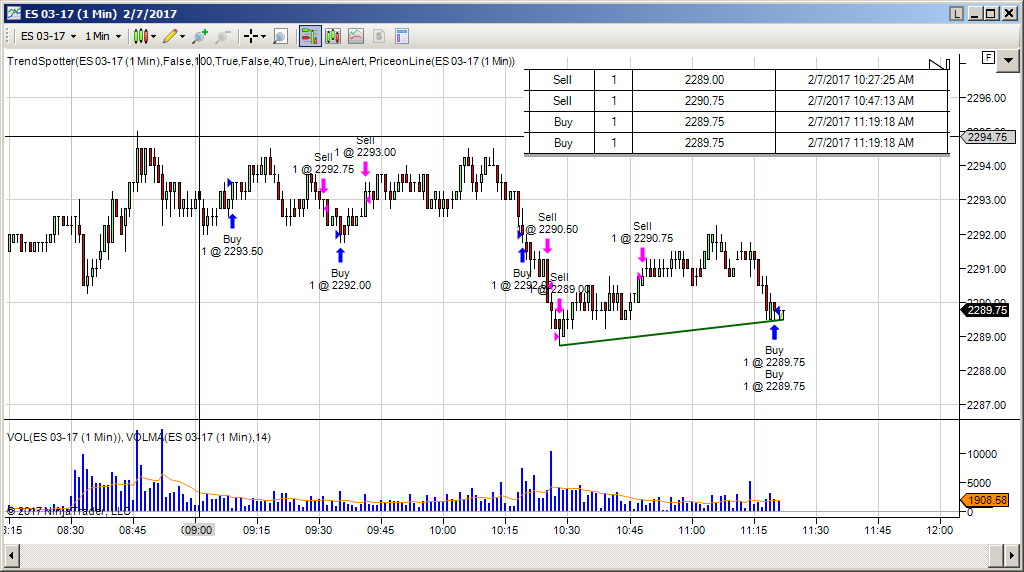This screenshot has width=1024, height=572.
Task: Click the greyed zoom out magnifier icon
Action: pos(223,37)
